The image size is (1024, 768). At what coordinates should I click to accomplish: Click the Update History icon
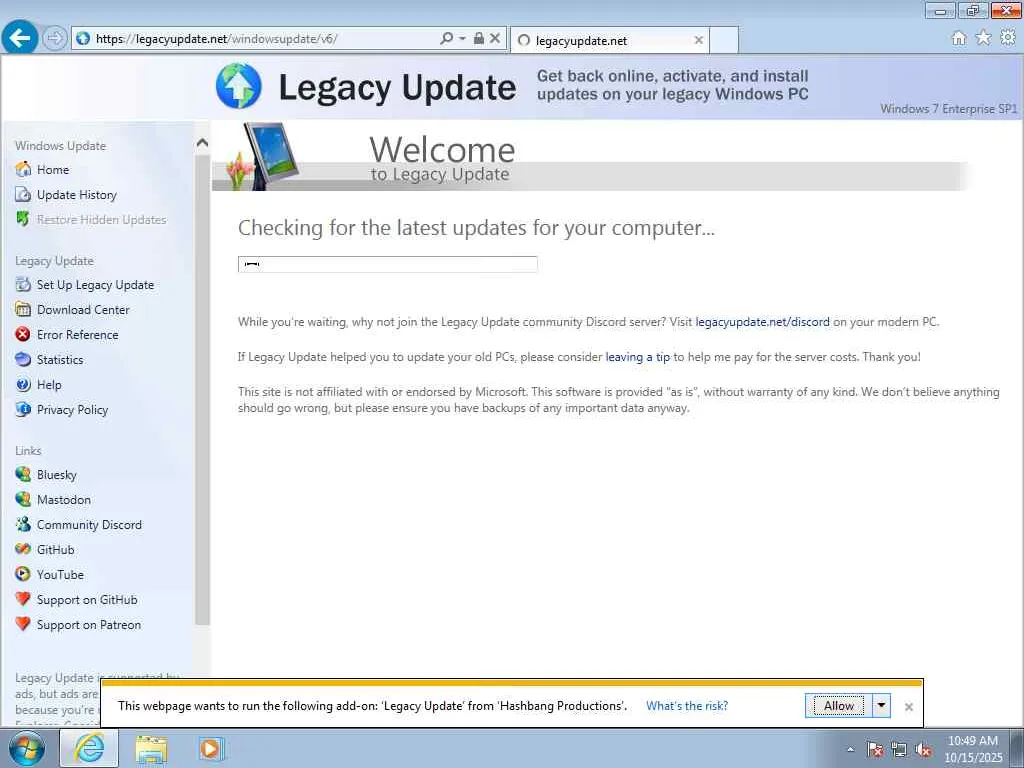pyautogui.click(x=23, y=195)
